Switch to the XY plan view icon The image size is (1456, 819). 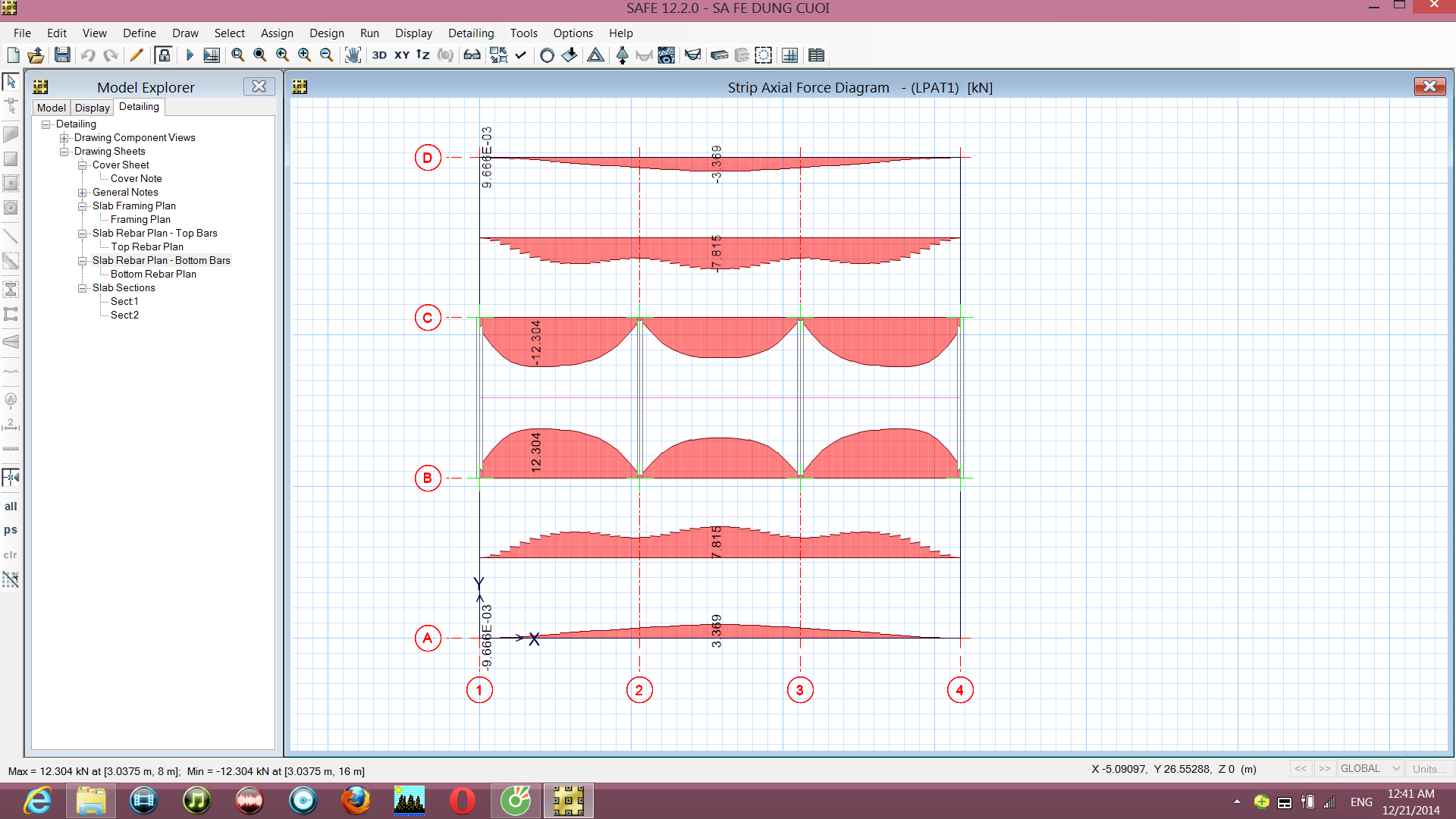tap(402, 55)
